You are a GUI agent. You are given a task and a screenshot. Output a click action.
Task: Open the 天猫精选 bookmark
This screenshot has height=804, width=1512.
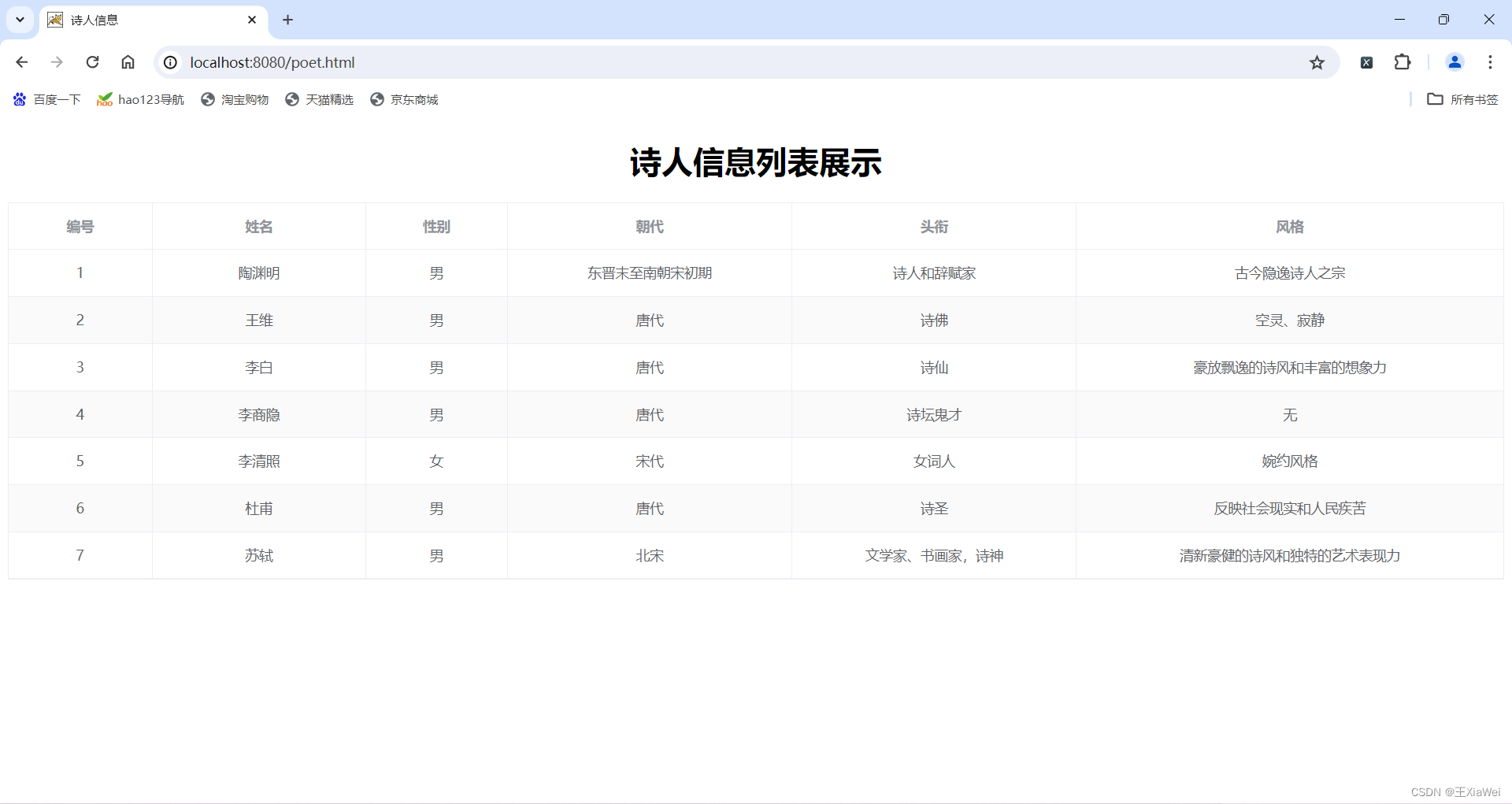pos(319,99)
